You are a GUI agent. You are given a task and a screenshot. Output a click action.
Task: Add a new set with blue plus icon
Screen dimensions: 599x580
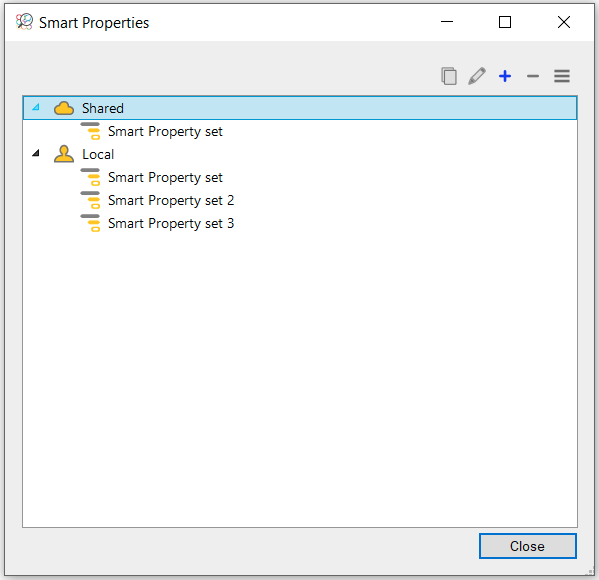pyautogui.click(x=505, y=76)
